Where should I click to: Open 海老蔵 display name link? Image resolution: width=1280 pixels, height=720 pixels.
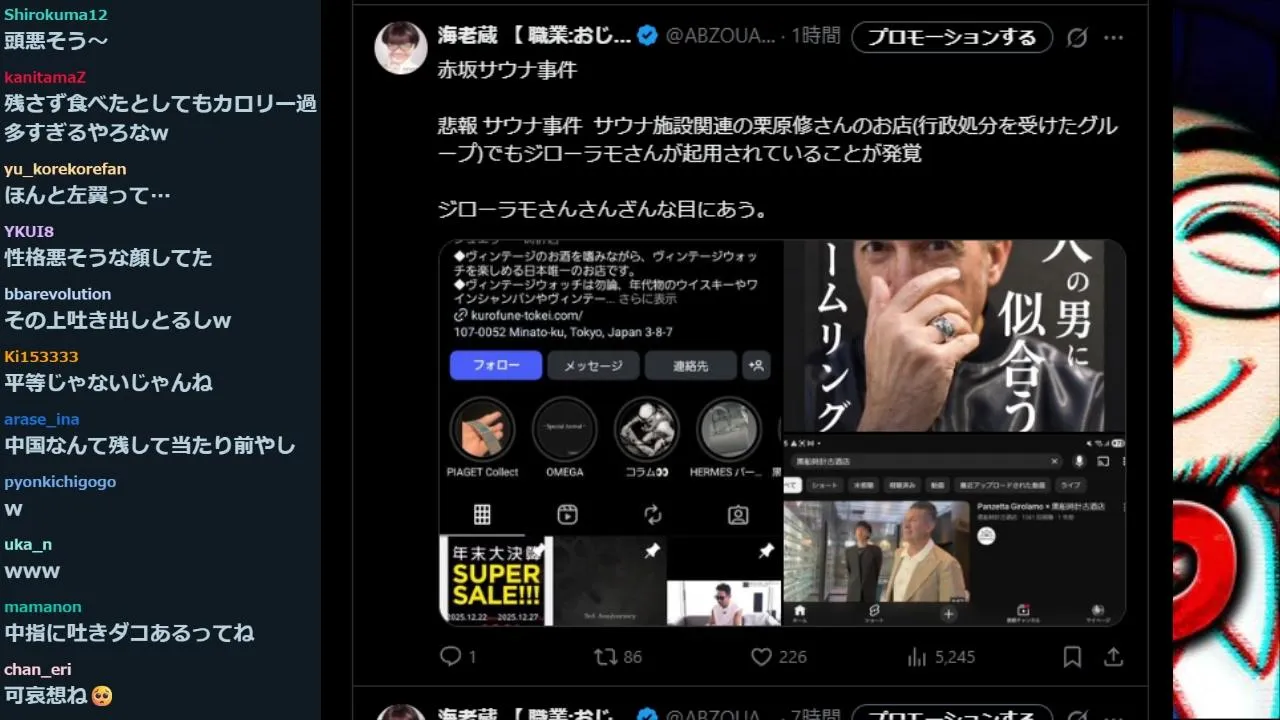pyautogui.click(x=535, y=36)
